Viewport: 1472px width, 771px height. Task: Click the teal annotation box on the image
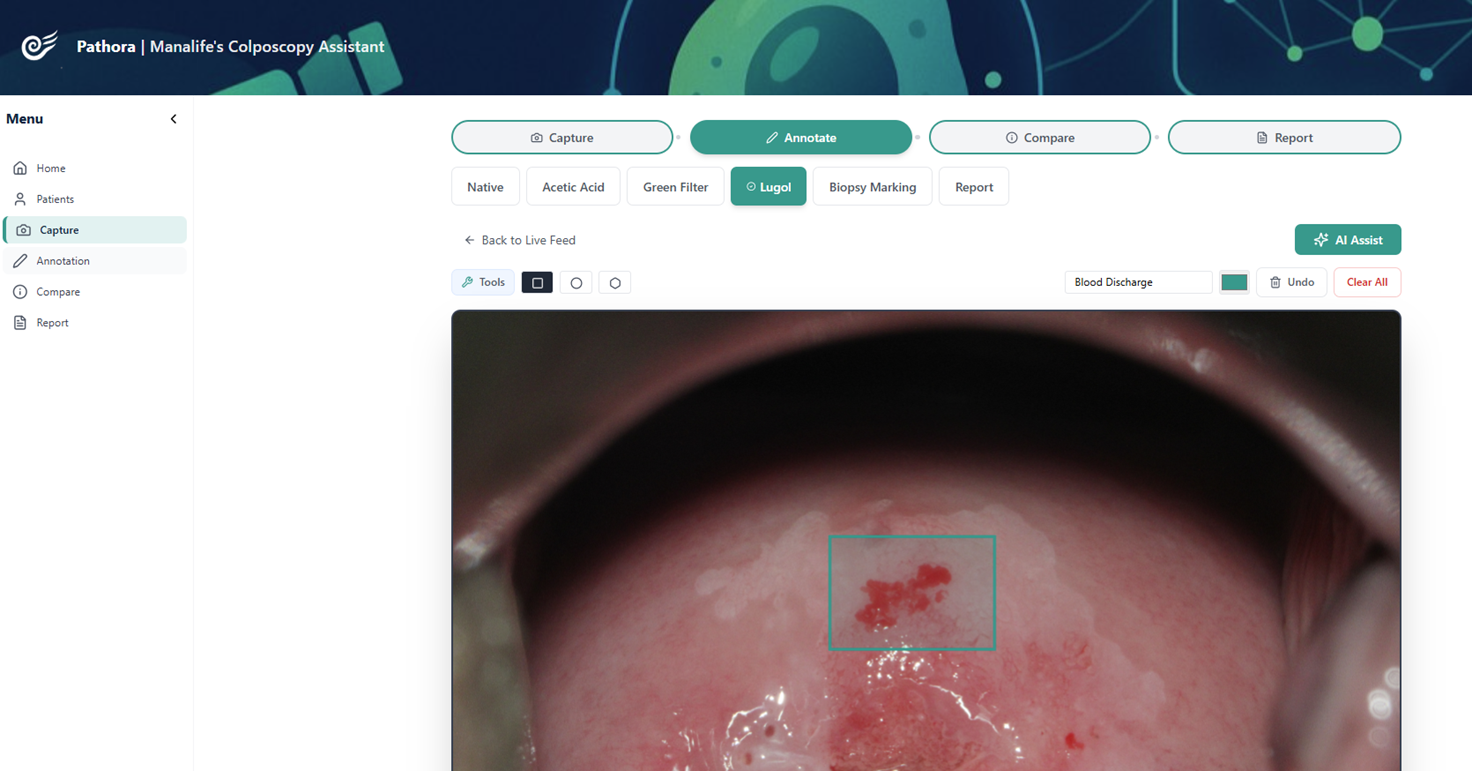[912, 593]
